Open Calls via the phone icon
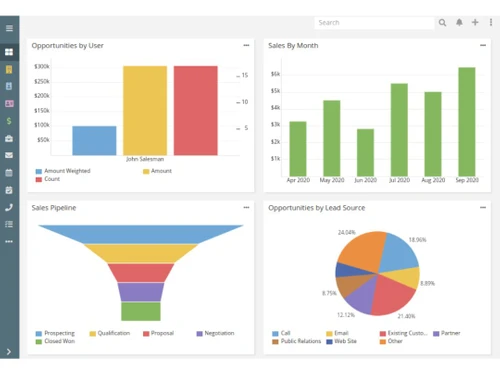The image size is (500, 375). (x=9, y=207)
